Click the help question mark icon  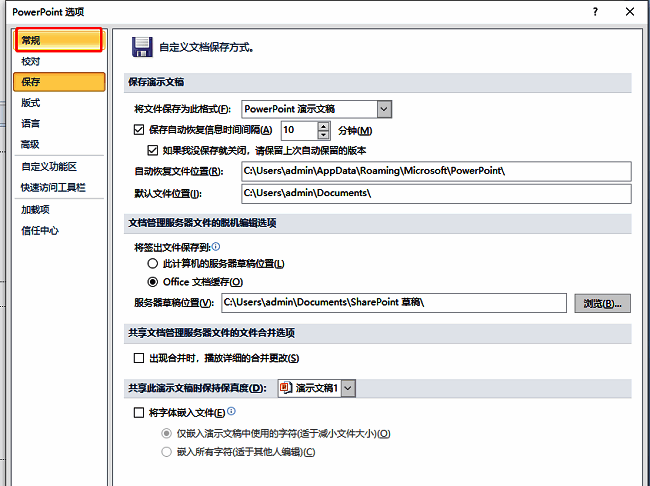coord(594,12)
